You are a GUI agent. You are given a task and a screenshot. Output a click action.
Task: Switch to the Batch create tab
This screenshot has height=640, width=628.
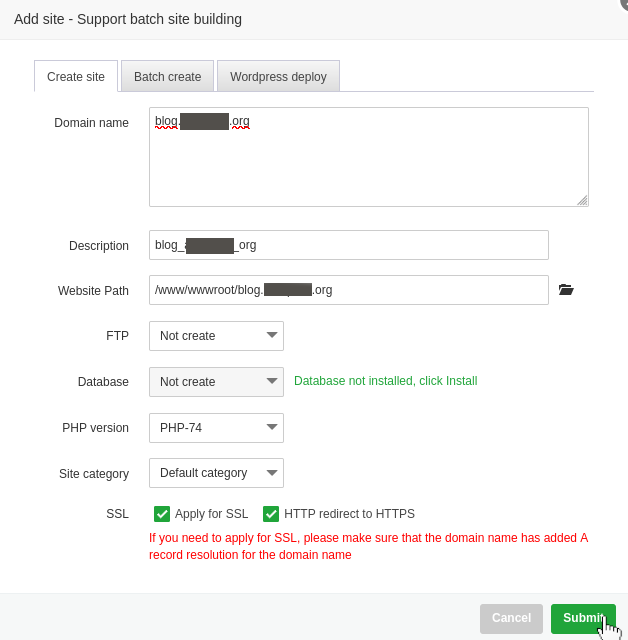[x=167, y=77]
